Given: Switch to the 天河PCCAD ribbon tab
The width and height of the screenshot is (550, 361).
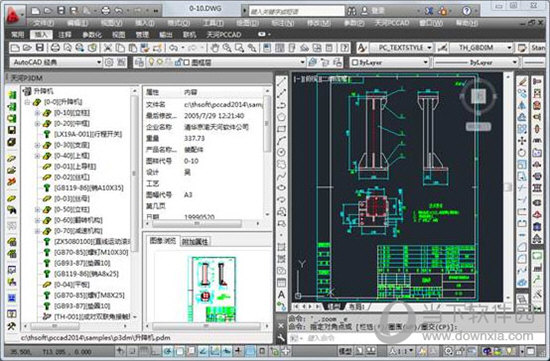Looking at the screenshot, I should tap(223, 34).
